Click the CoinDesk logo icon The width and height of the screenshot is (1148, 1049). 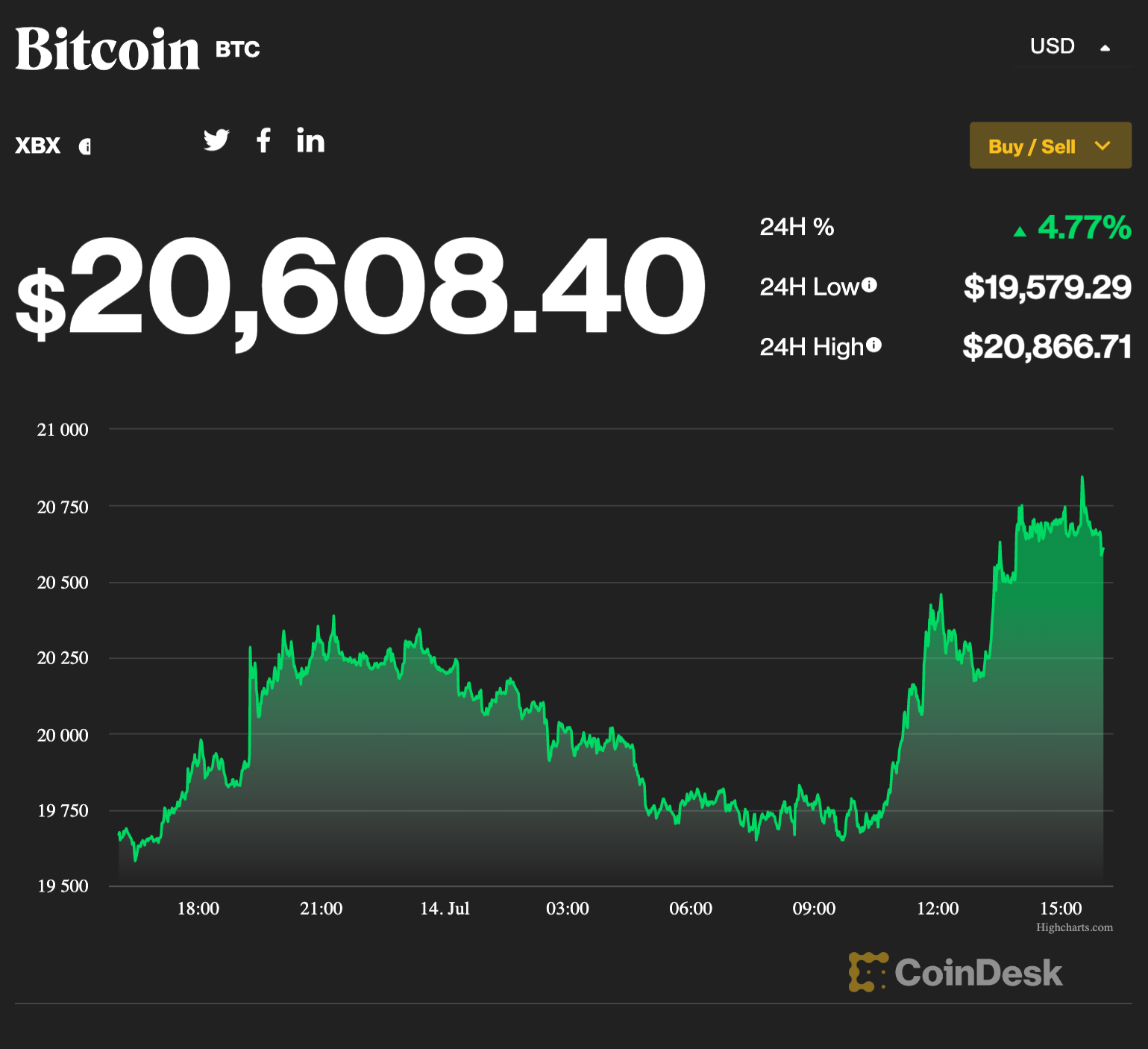click(x=868, y=971)
